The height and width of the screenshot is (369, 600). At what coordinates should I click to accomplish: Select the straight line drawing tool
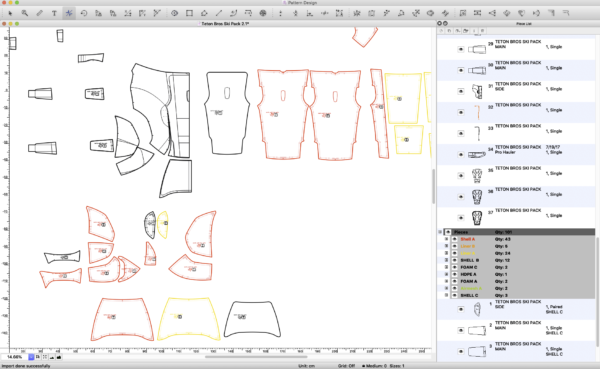[x=218, y=13]
